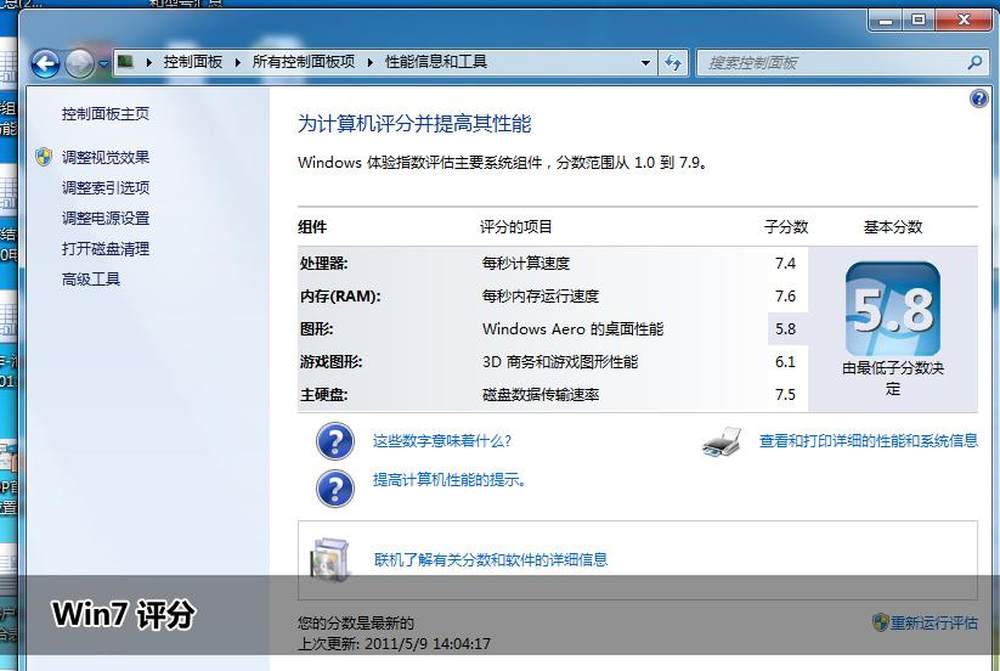Click the question icon beside 这些数字意味着什么
The height and width of the screenshot is (671, 1000).
point(335,441)
